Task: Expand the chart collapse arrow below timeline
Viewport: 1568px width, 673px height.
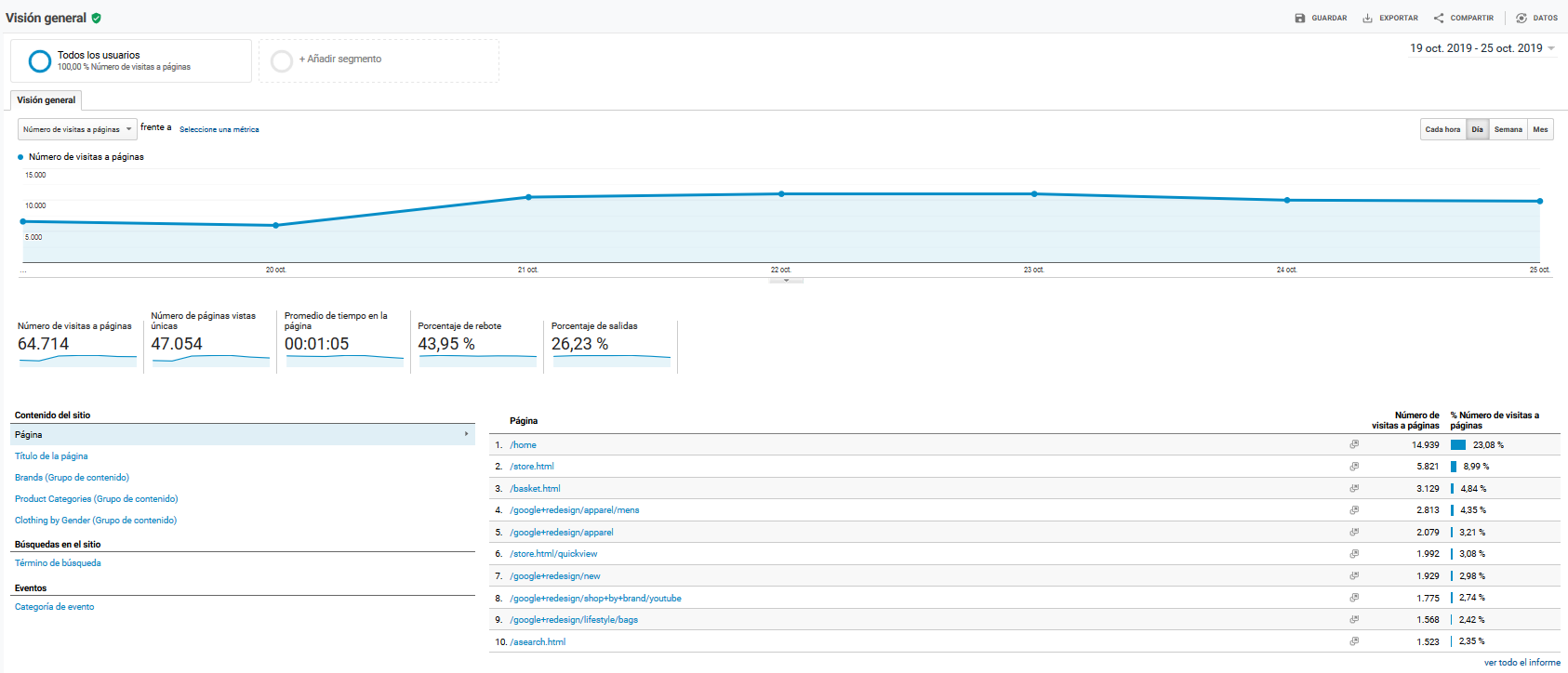Action: coord(786,280)
